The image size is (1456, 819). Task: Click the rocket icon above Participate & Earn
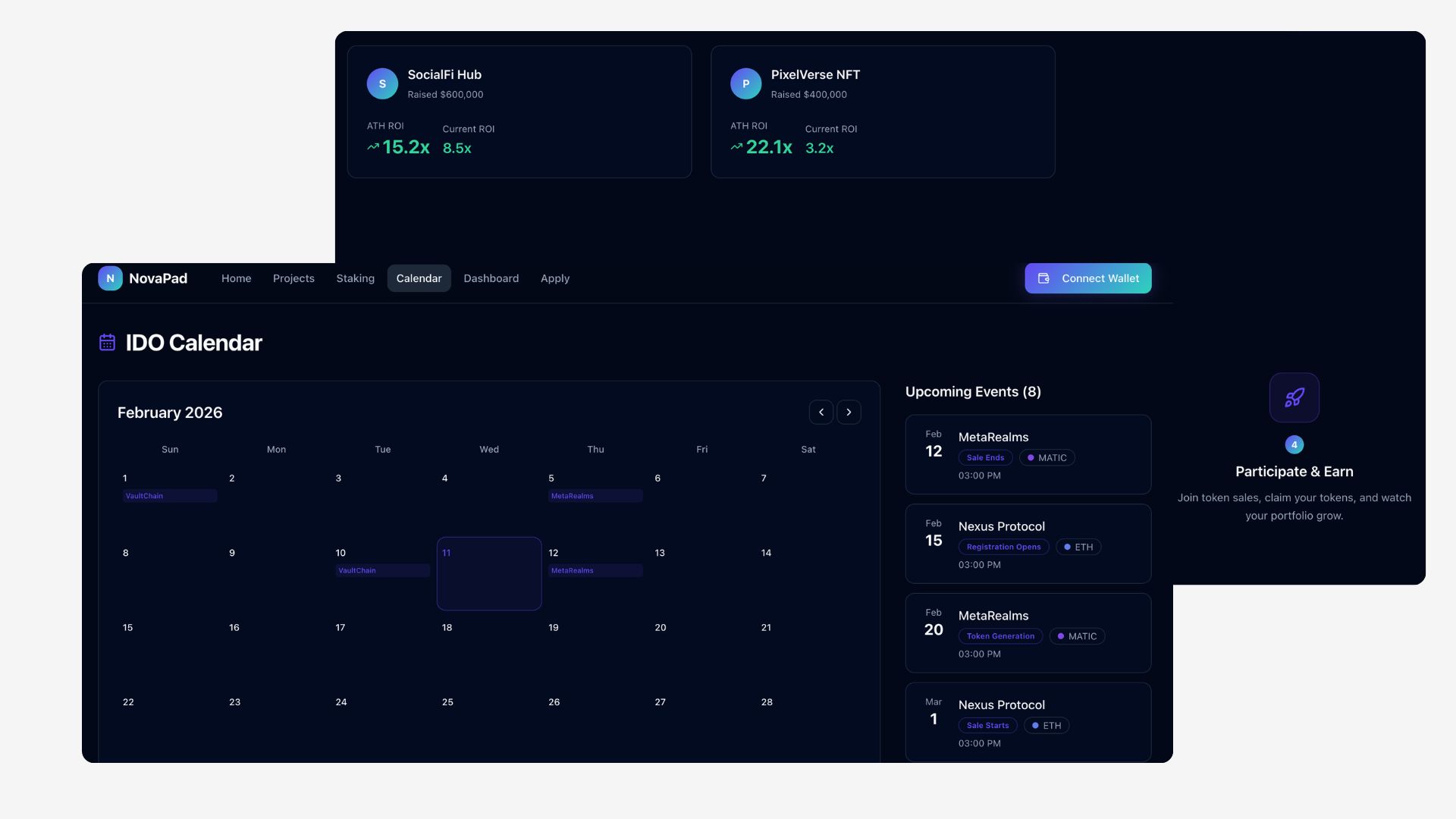pos(1294,397)
